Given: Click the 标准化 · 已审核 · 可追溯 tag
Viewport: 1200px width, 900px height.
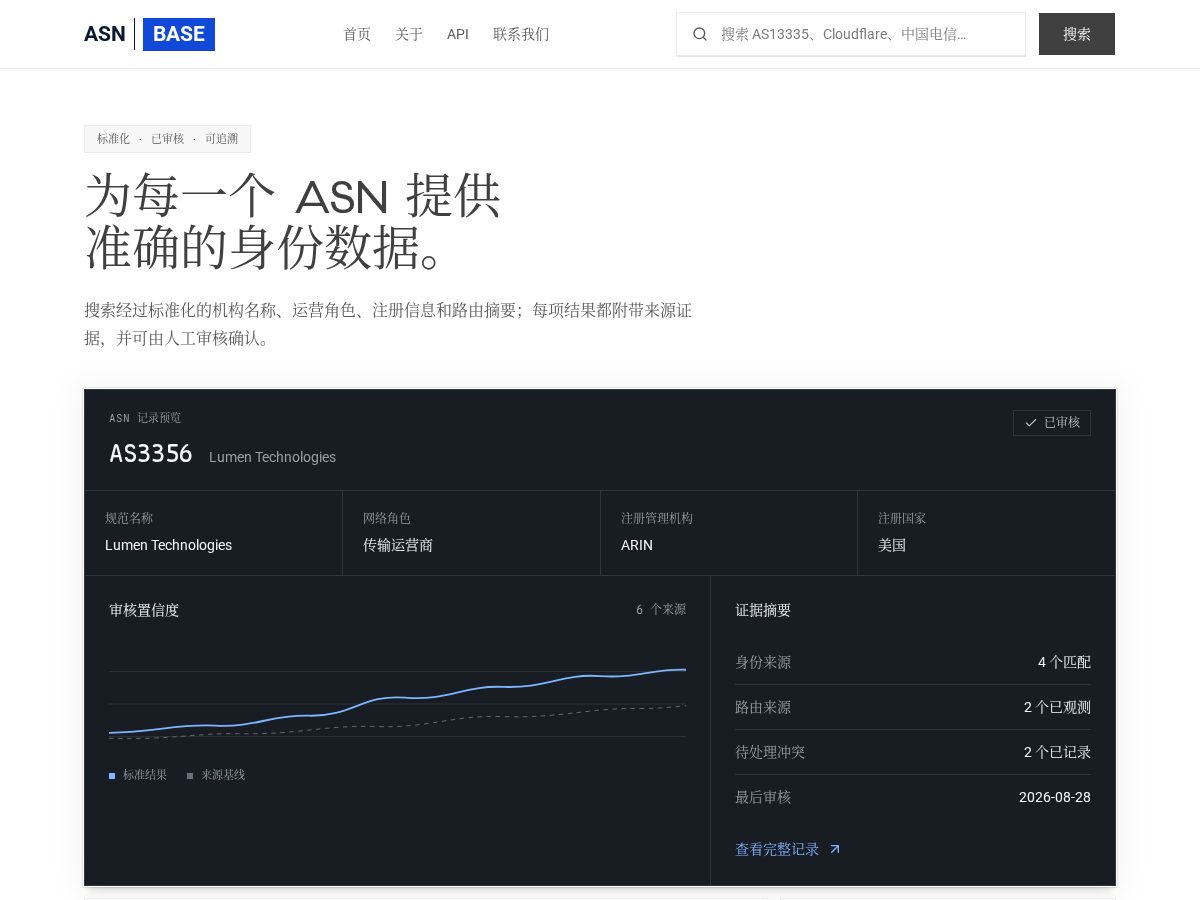Looking at the screenshot, I should [x=167, y=139].
